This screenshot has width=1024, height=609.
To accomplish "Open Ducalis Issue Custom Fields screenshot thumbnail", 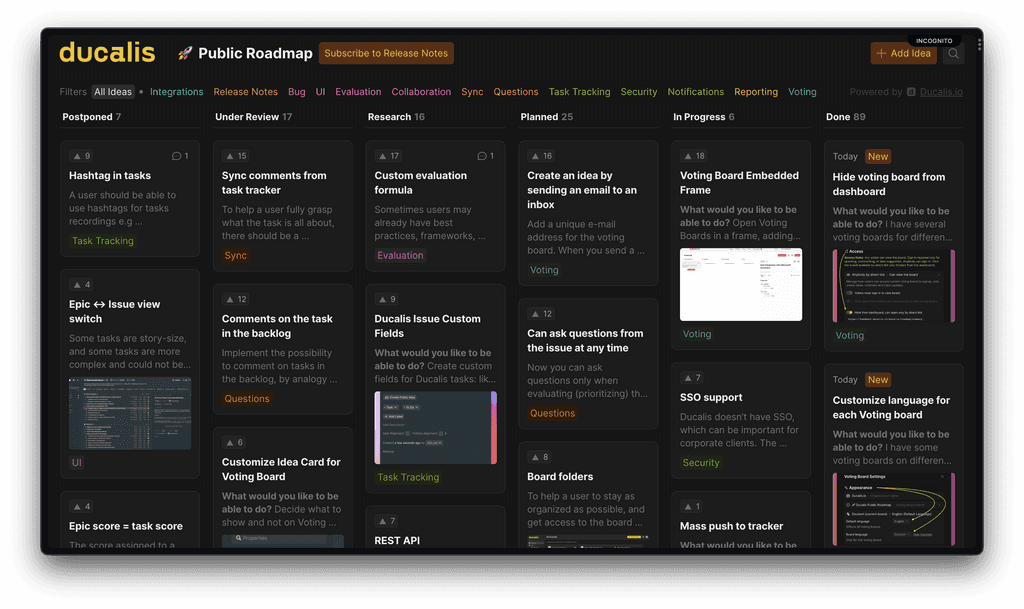I will [x=436, y=428].
